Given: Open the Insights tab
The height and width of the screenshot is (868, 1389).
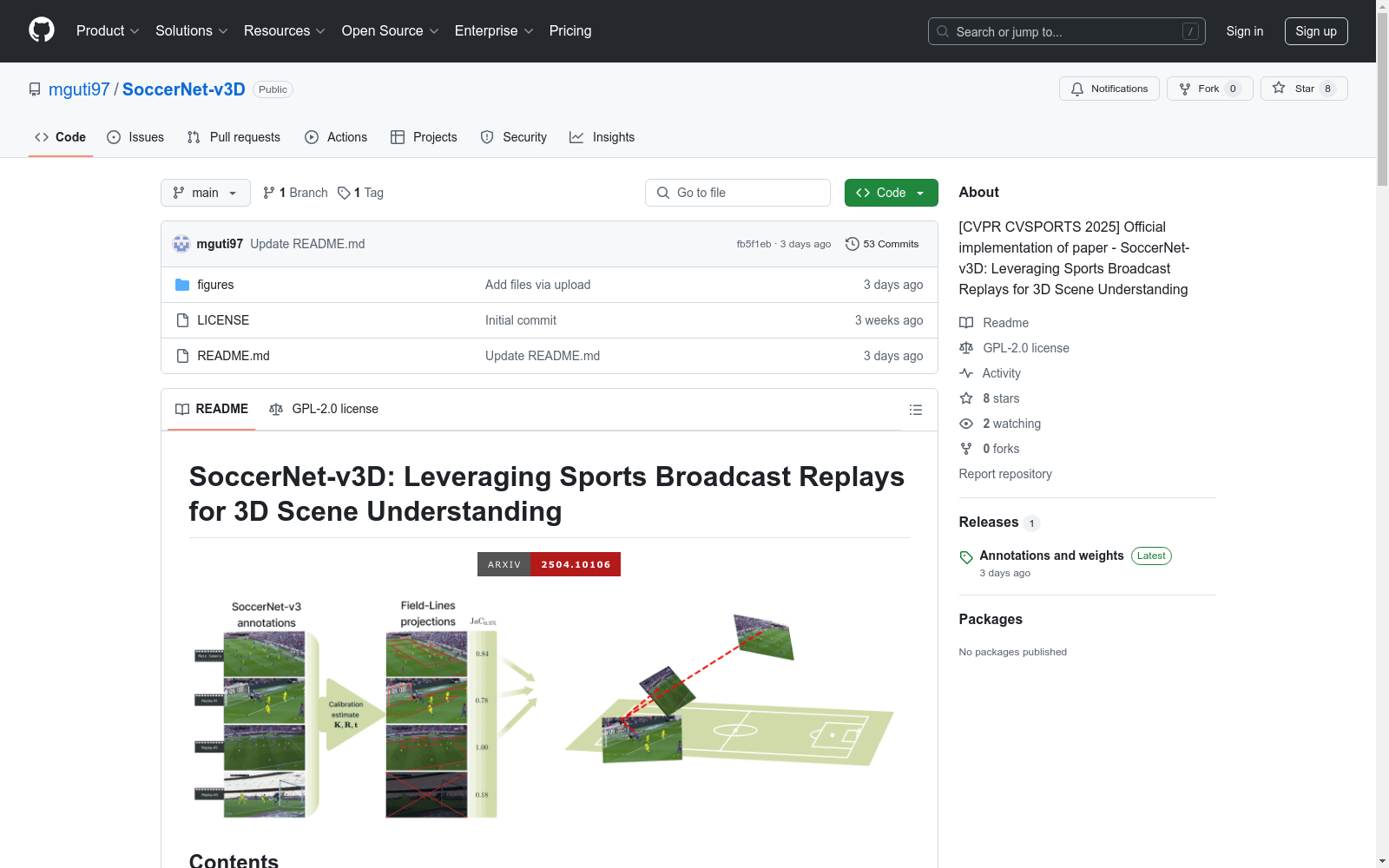Looking at the screenshot, I should (x=602, y=136).
